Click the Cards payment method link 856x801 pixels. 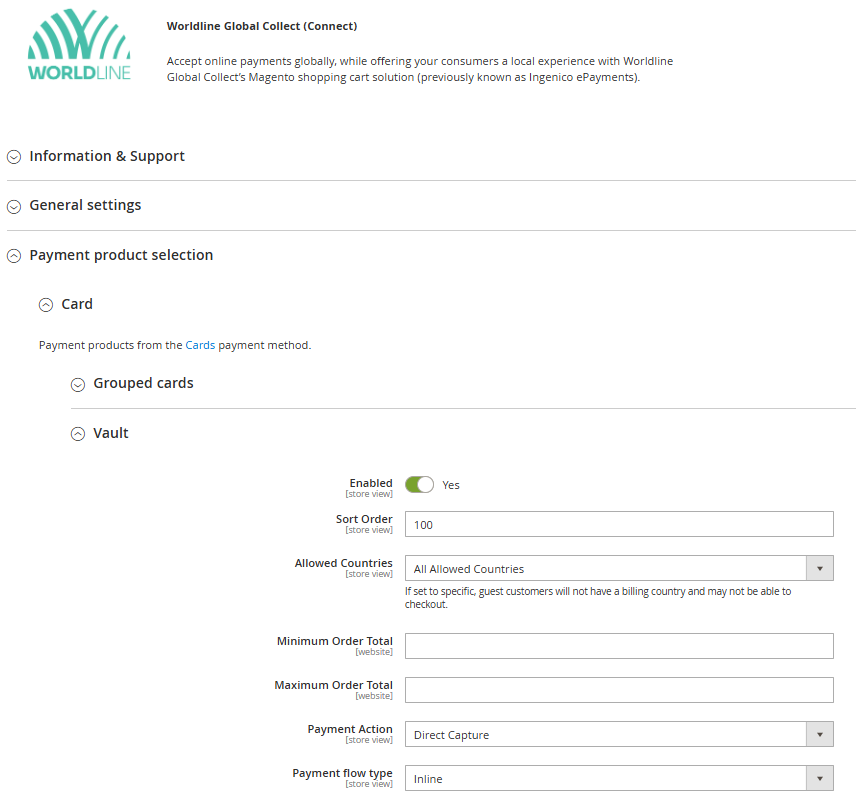(x=200, y=344)
